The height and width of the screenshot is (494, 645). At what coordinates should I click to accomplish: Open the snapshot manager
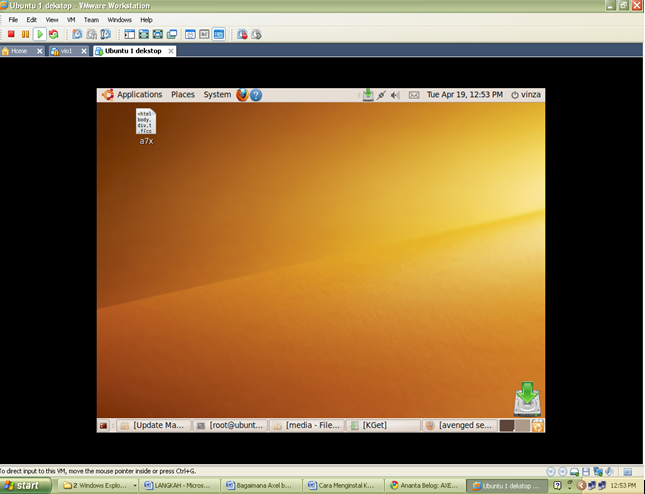point(106,34)
